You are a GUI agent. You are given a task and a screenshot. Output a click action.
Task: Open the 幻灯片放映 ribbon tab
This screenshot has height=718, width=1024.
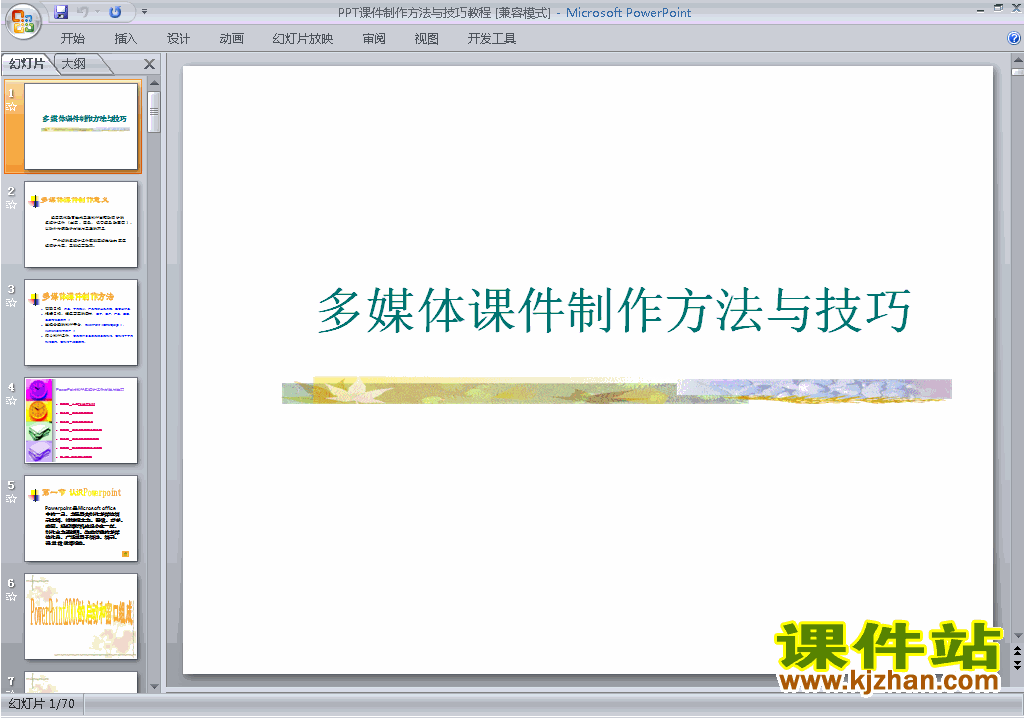(302, 39)
